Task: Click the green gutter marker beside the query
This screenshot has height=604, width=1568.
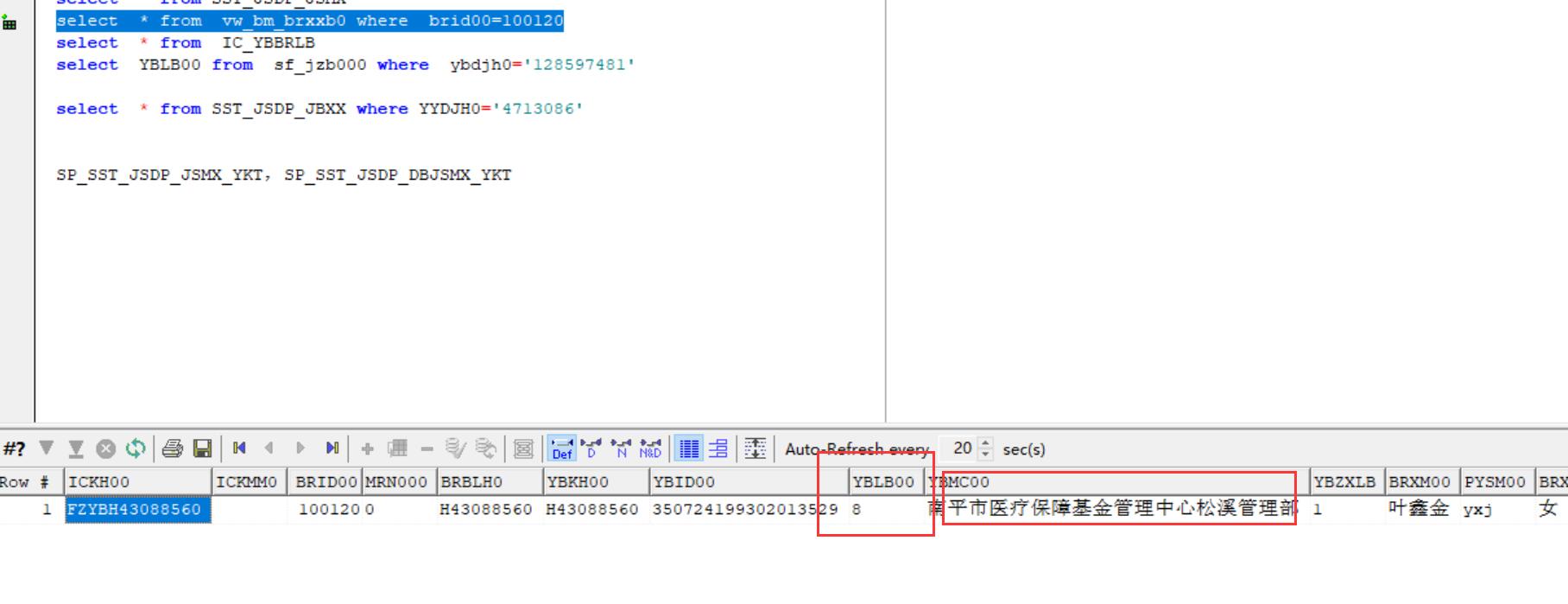Action: (9, 22)
